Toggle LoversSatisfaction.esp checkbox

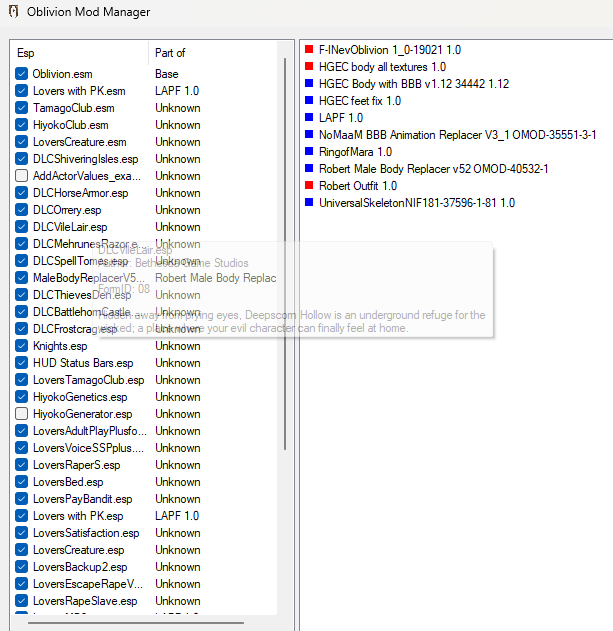(x=21, y=533)
